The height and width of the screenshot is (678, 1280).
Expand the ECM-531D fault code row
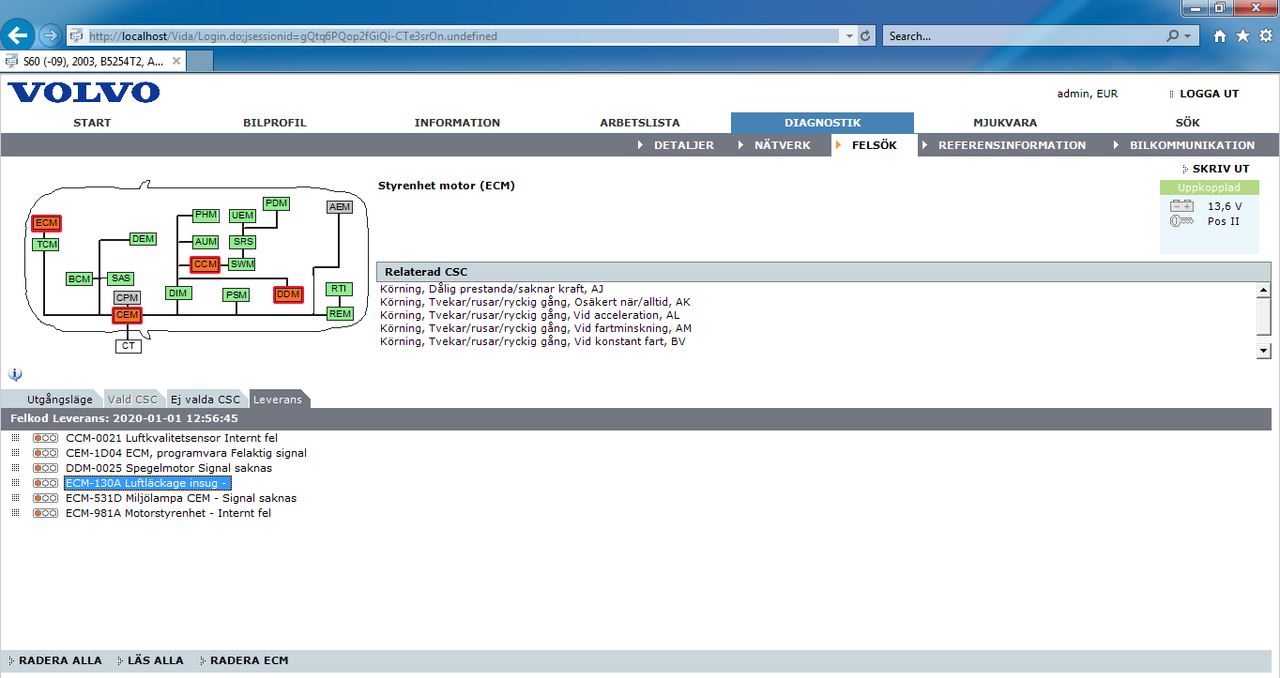coord(15,498)
